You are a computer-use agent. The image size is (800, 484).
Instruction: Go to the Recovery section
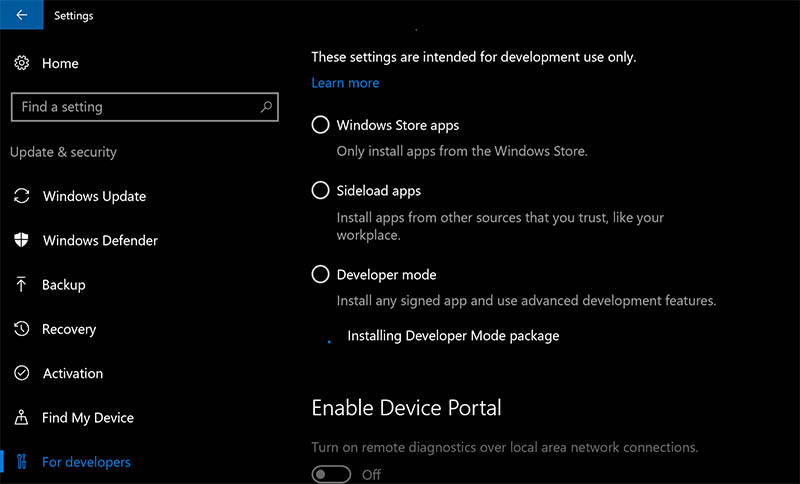pos(69,329)
